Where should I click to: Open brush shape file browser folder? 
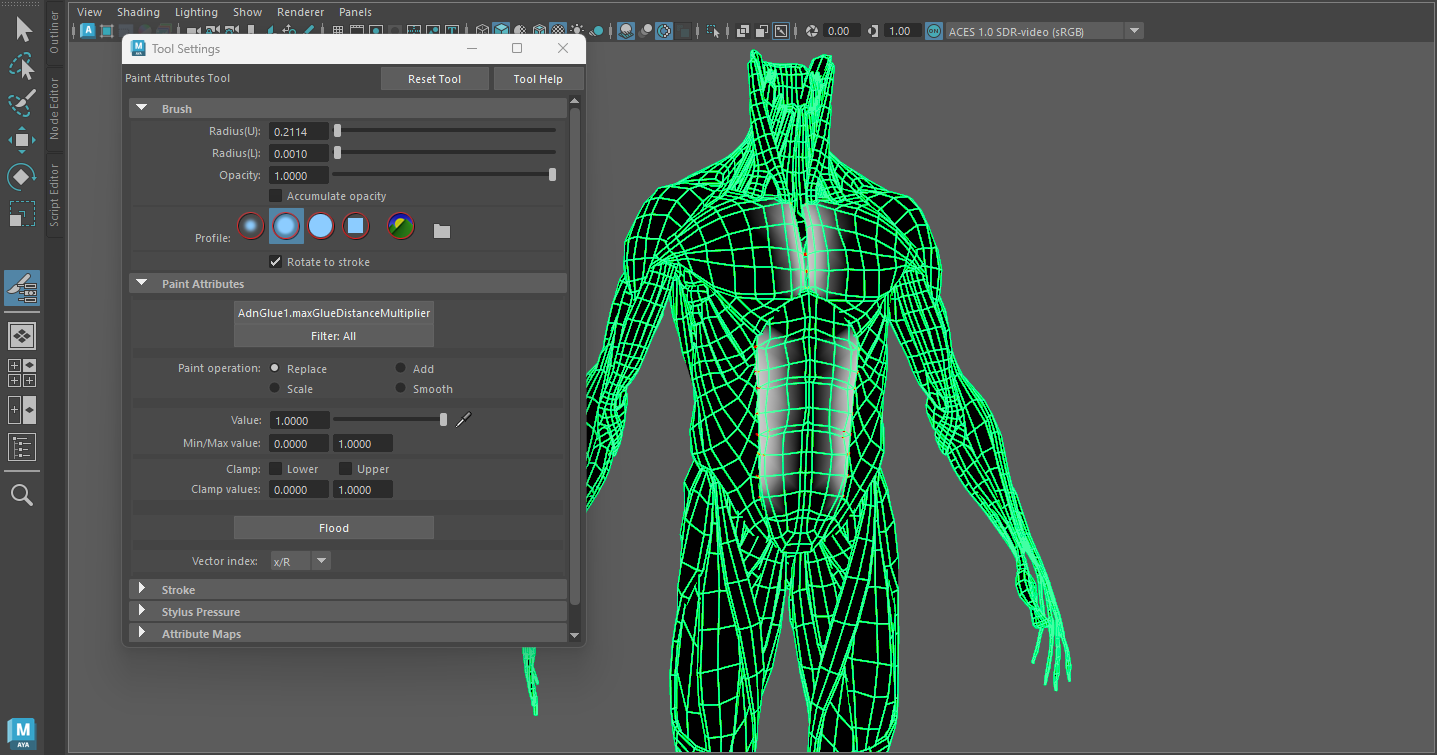pyautogui.click(x=442, y=231)
